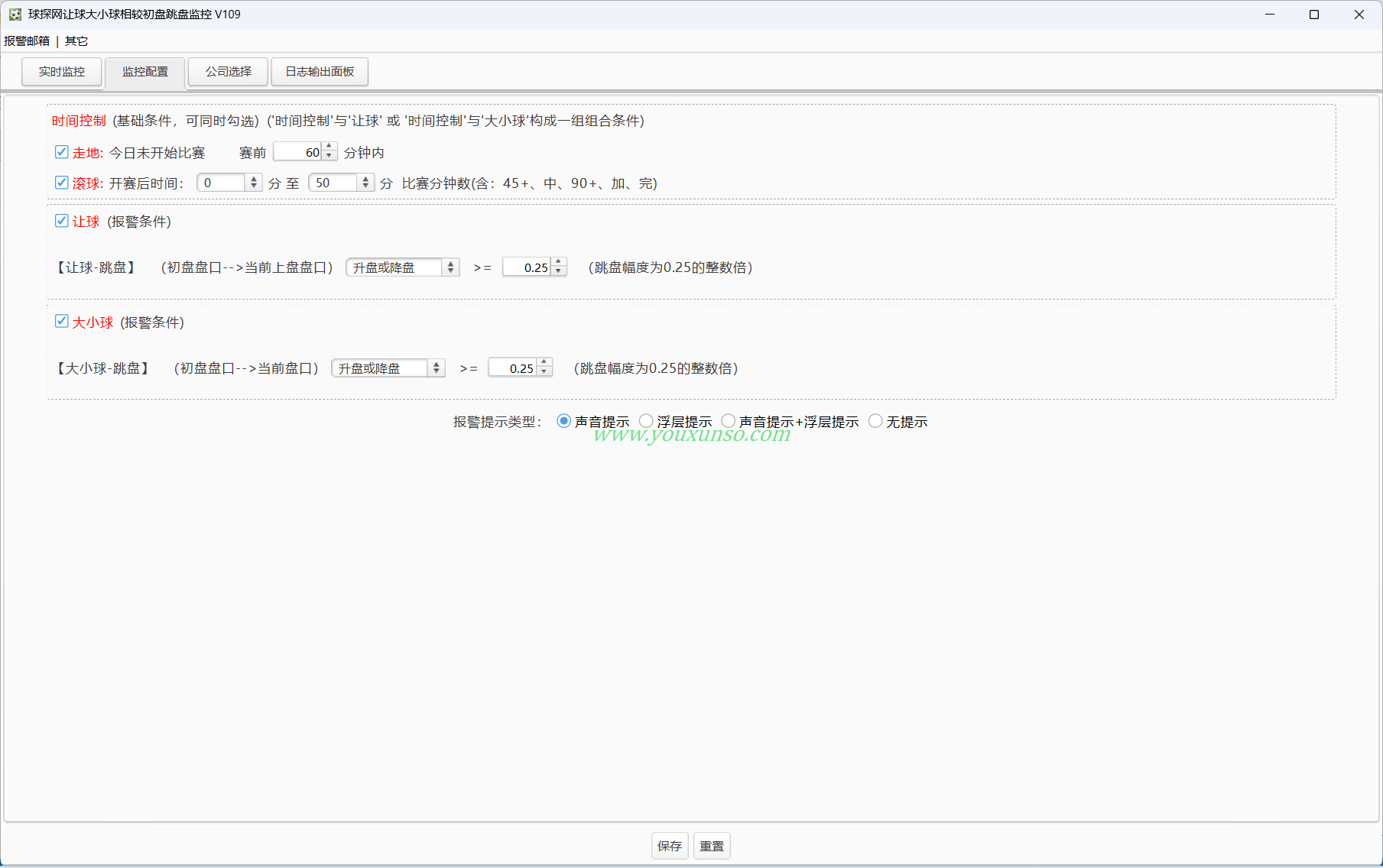Select the 无提示 radio option
The image size is (1383, 868).
tap(875, 421)
